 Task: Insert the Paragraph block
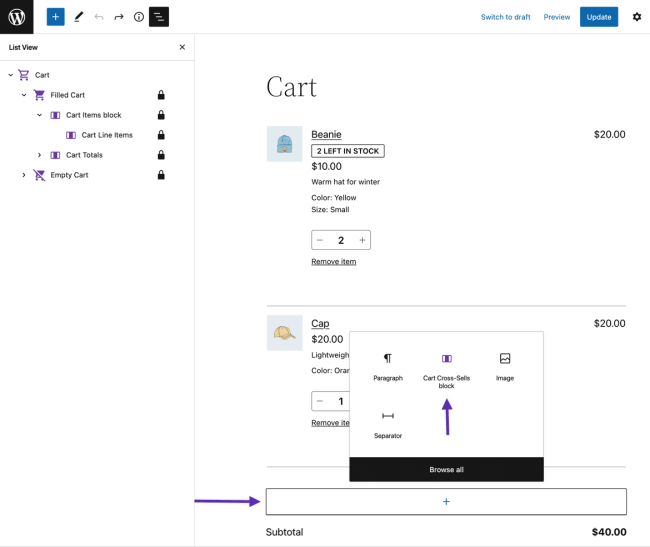(x=388, y=366)
